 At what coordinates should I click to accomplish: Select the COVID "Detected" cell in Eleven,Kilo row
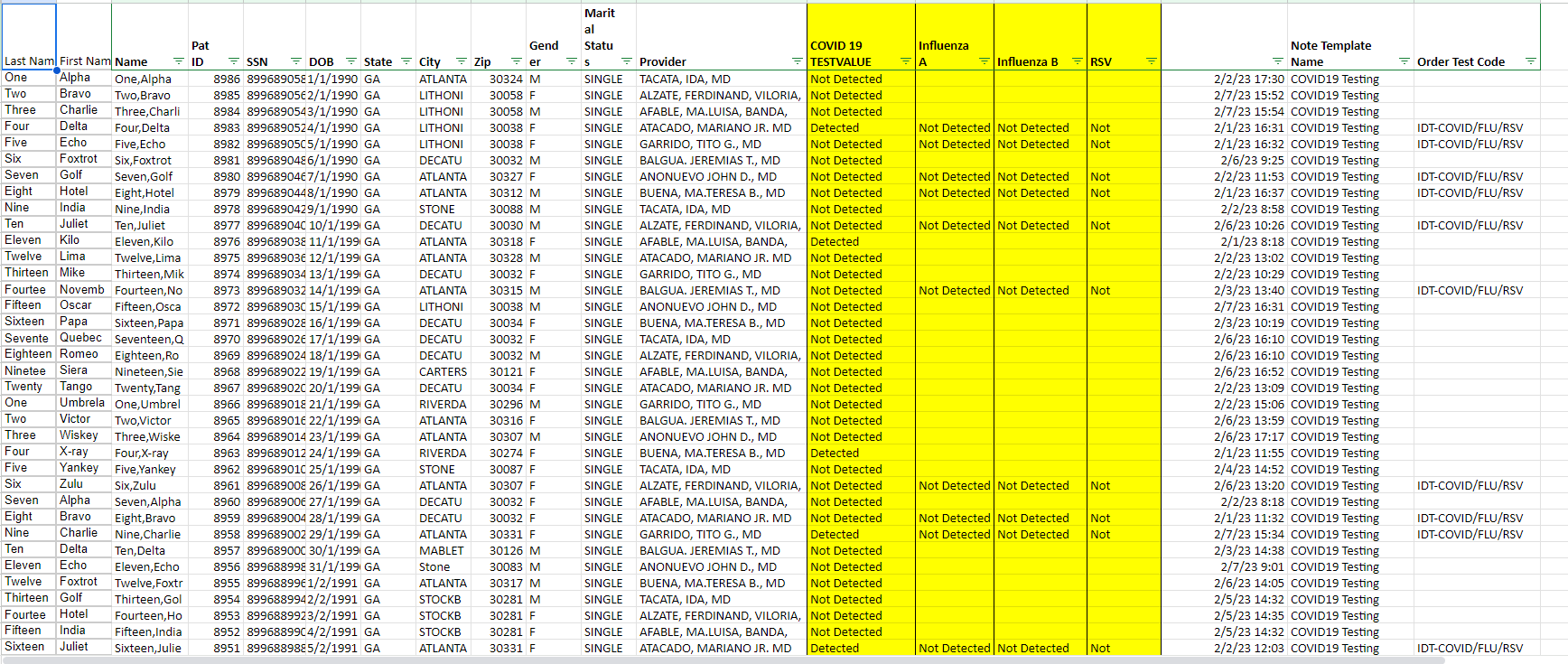(861, 241)
